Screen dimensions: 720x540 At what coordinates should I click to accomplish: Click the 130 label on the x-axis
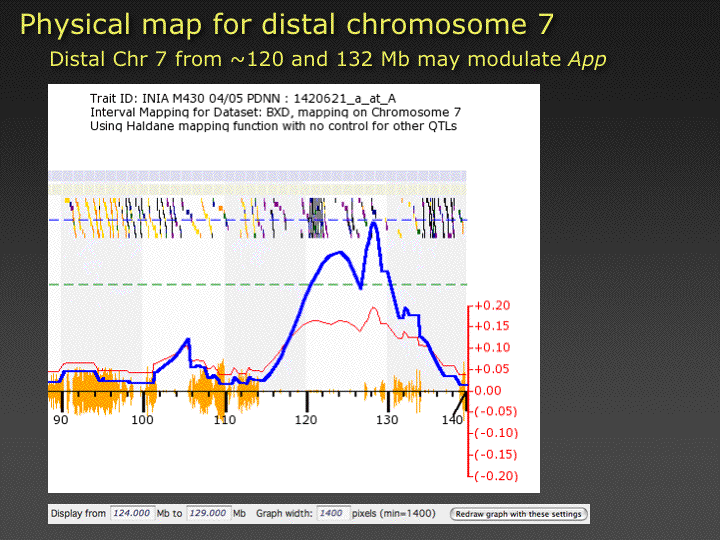(387, 420)
